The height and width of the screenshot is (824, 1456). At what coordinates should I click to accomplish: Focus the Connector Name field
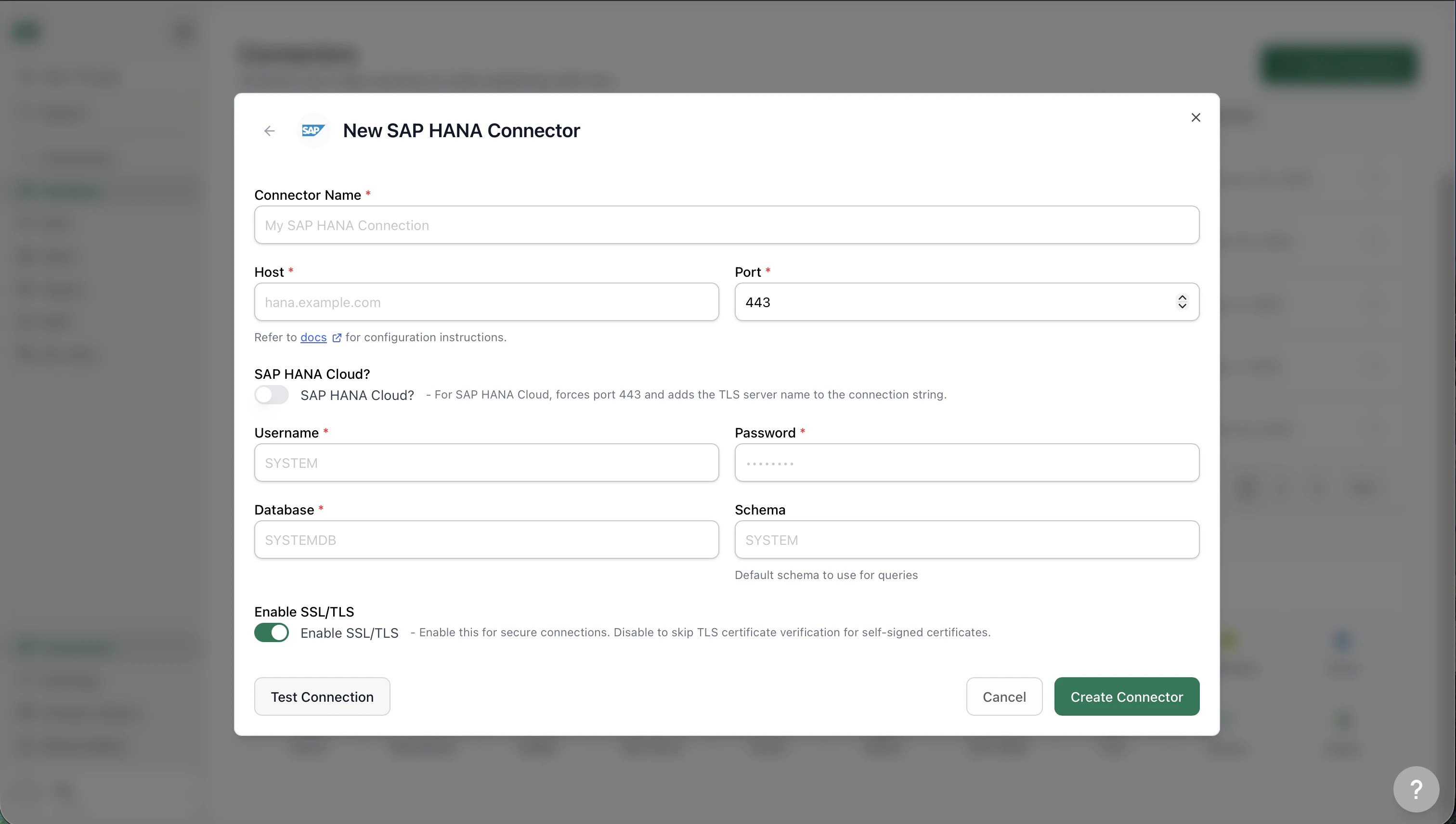click(x=727, y=225)
